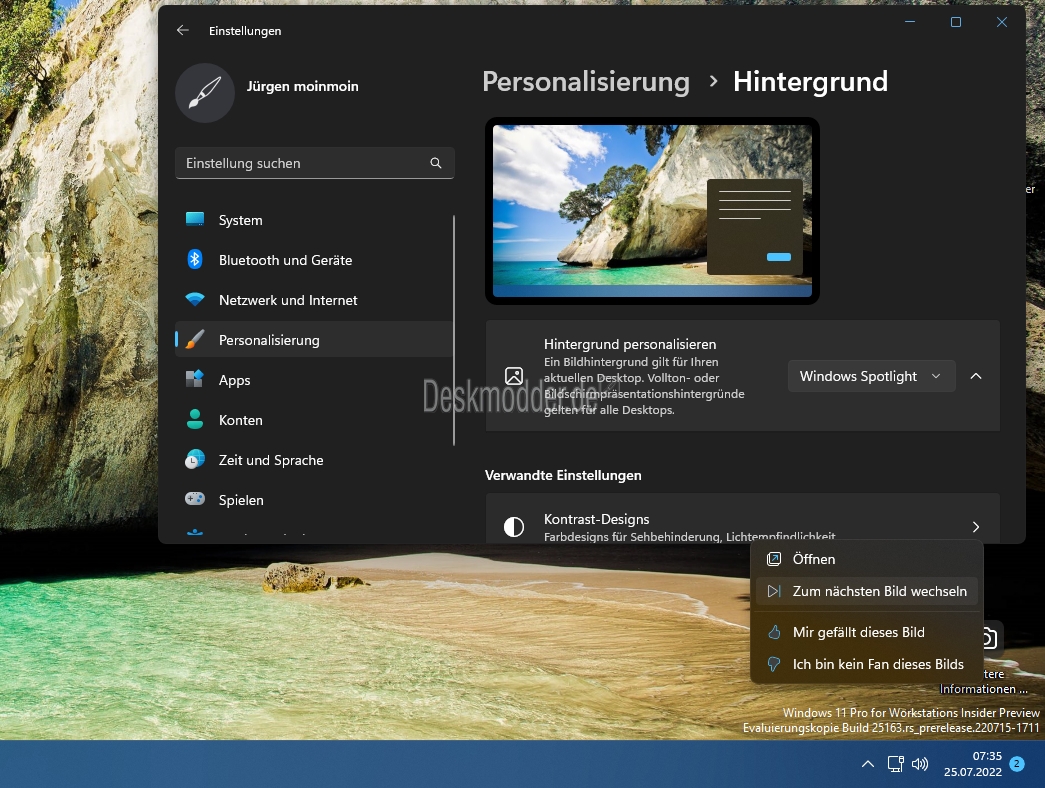Click the Einstellung suchen search field
The width and height of the screenshot is (1045, 788).
(315, 163)
